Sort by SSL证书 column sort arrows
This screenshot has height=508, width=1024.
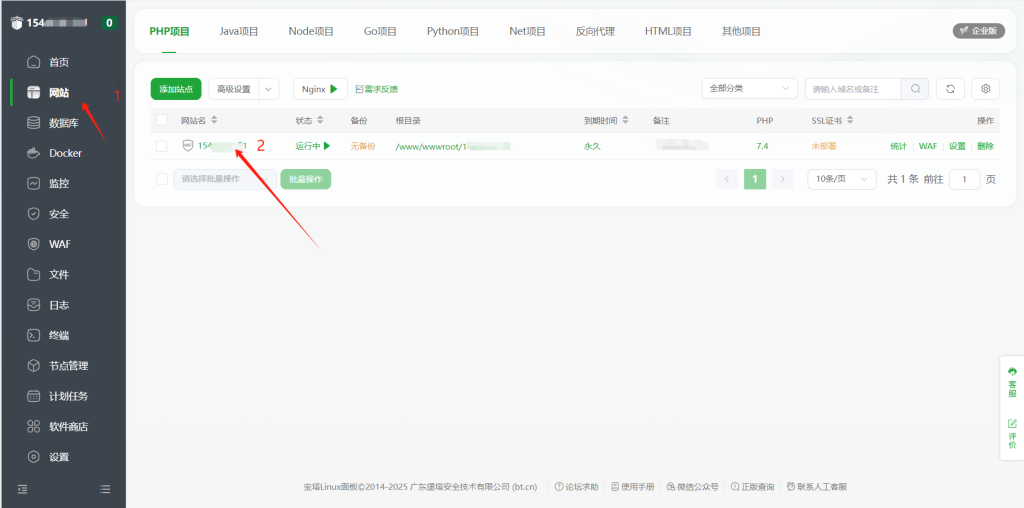click(x=850, y=121)
